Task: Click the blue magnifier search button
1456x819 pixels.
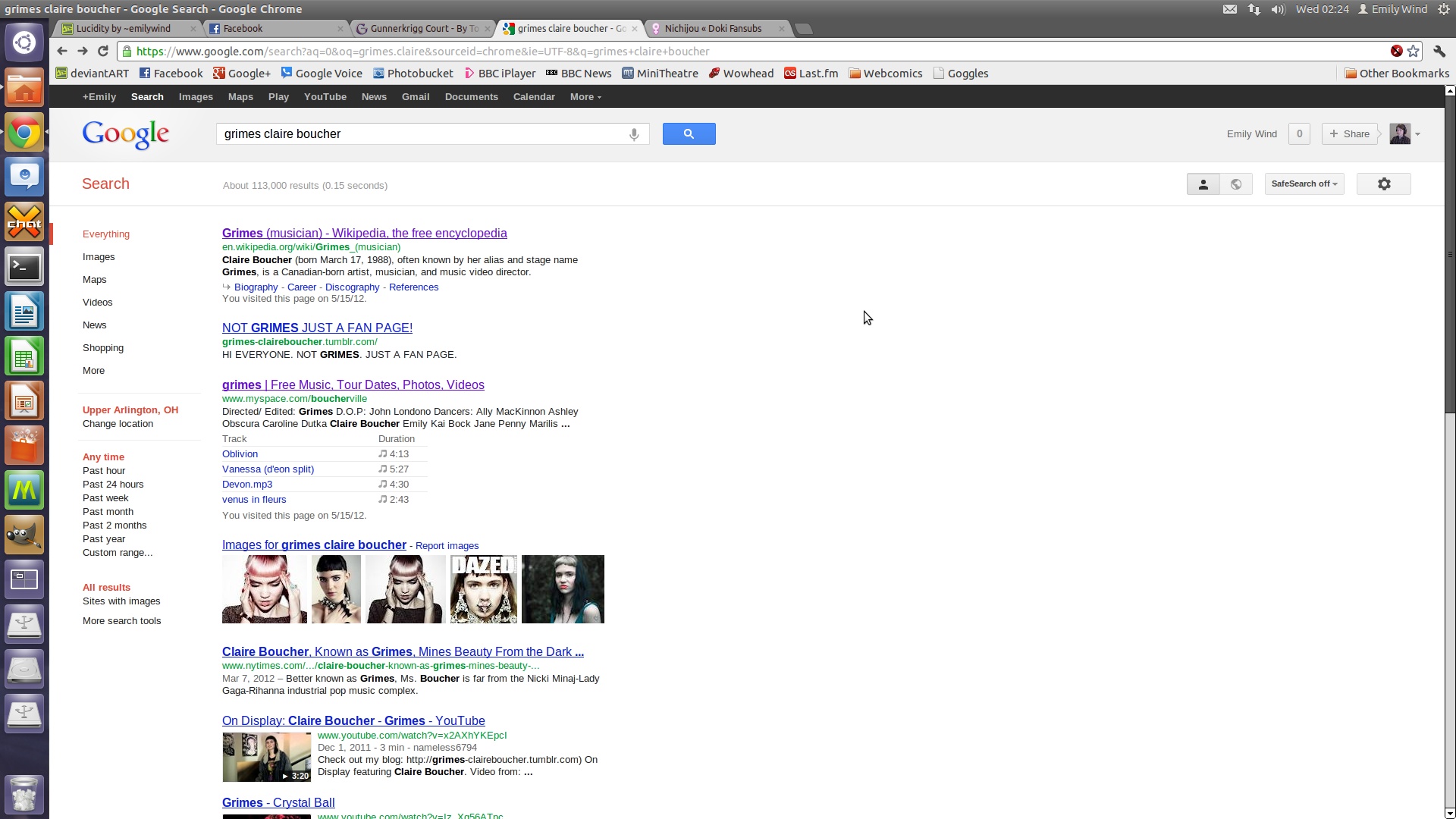Action: 689,134
